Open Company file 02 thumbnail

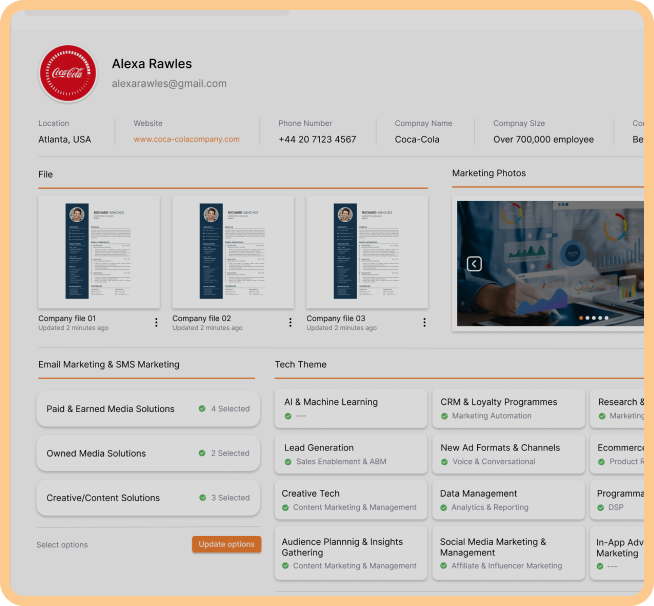click(x=233, y=252)
